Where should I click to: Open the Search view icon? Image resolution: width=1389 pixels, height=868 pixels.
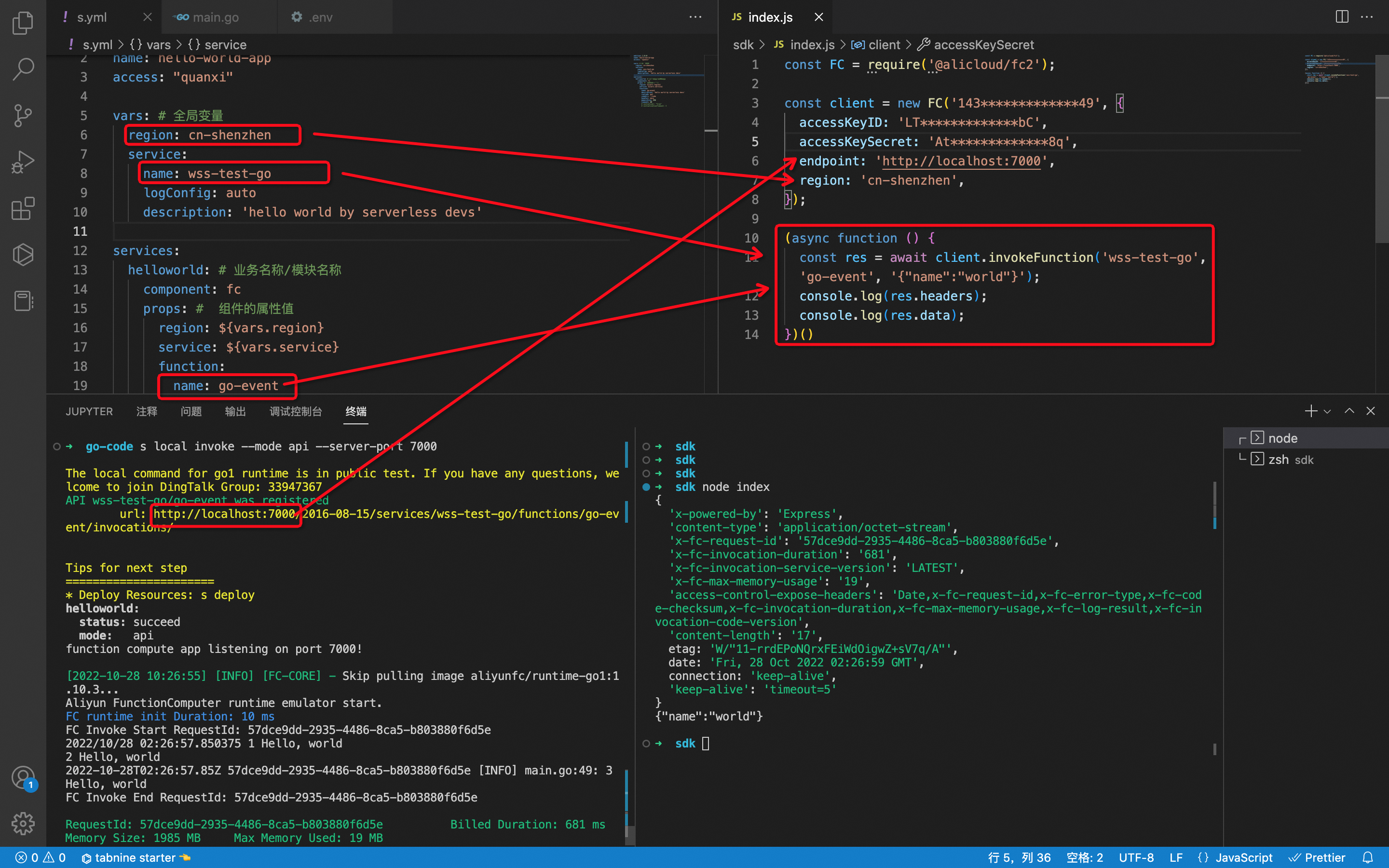click(x=23, y=69)
